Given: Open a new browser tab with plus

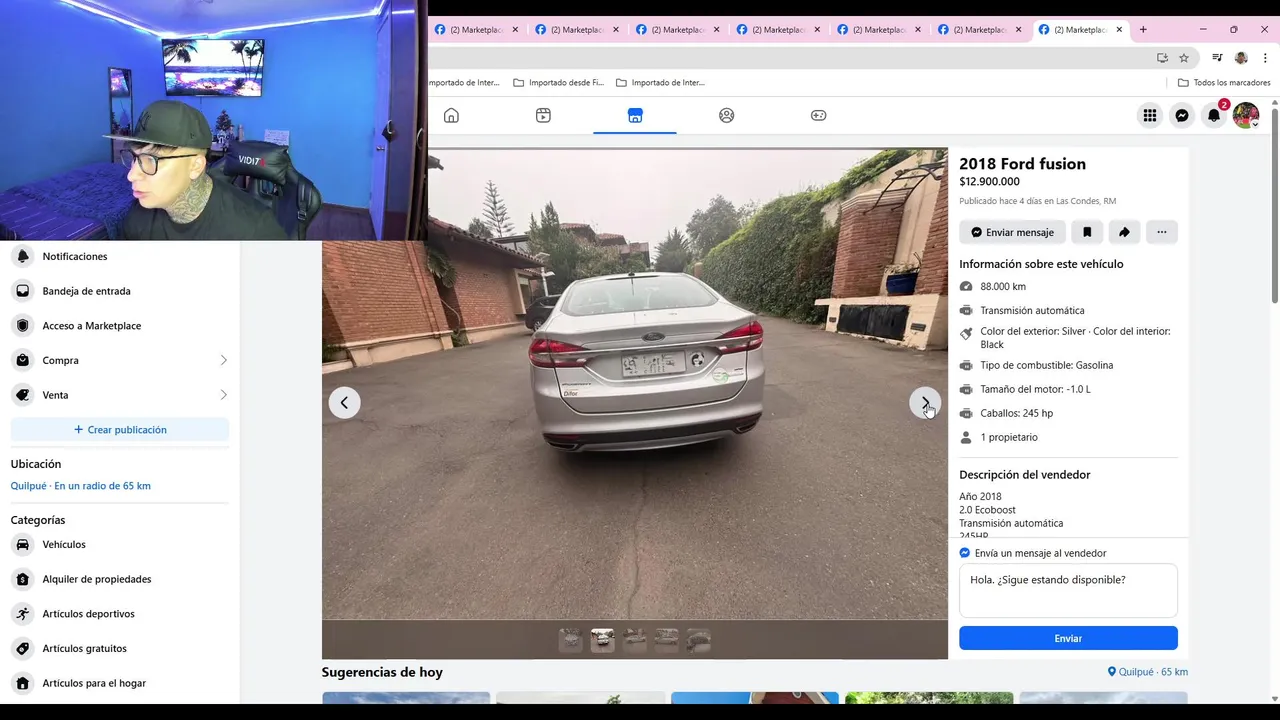Looking at the screenshot, I should click(1143, 30).
